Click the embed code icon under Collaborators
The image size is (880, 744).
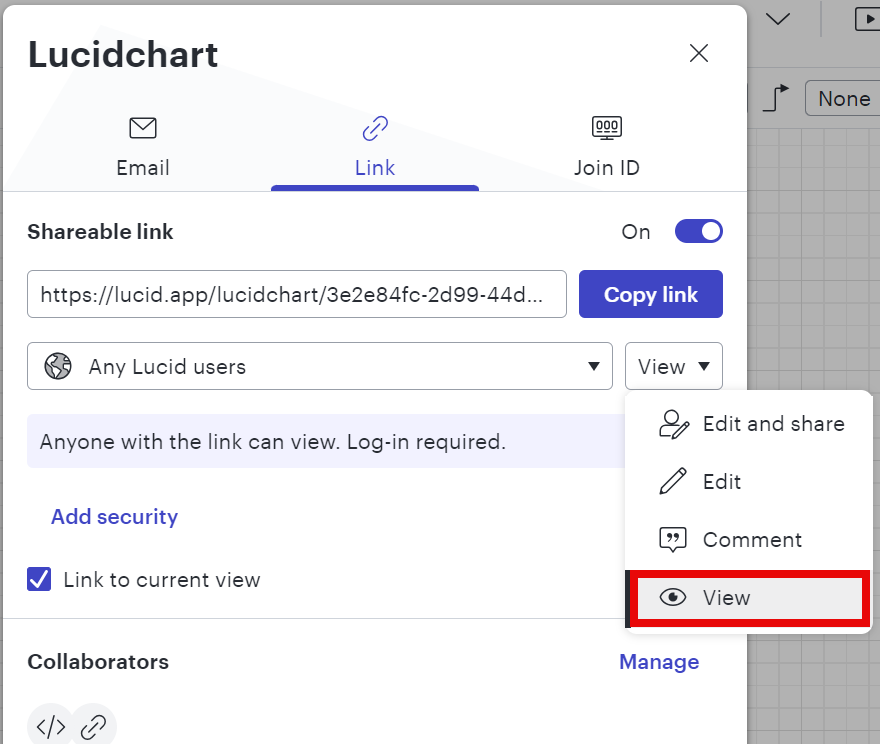(x=51, y=727)
